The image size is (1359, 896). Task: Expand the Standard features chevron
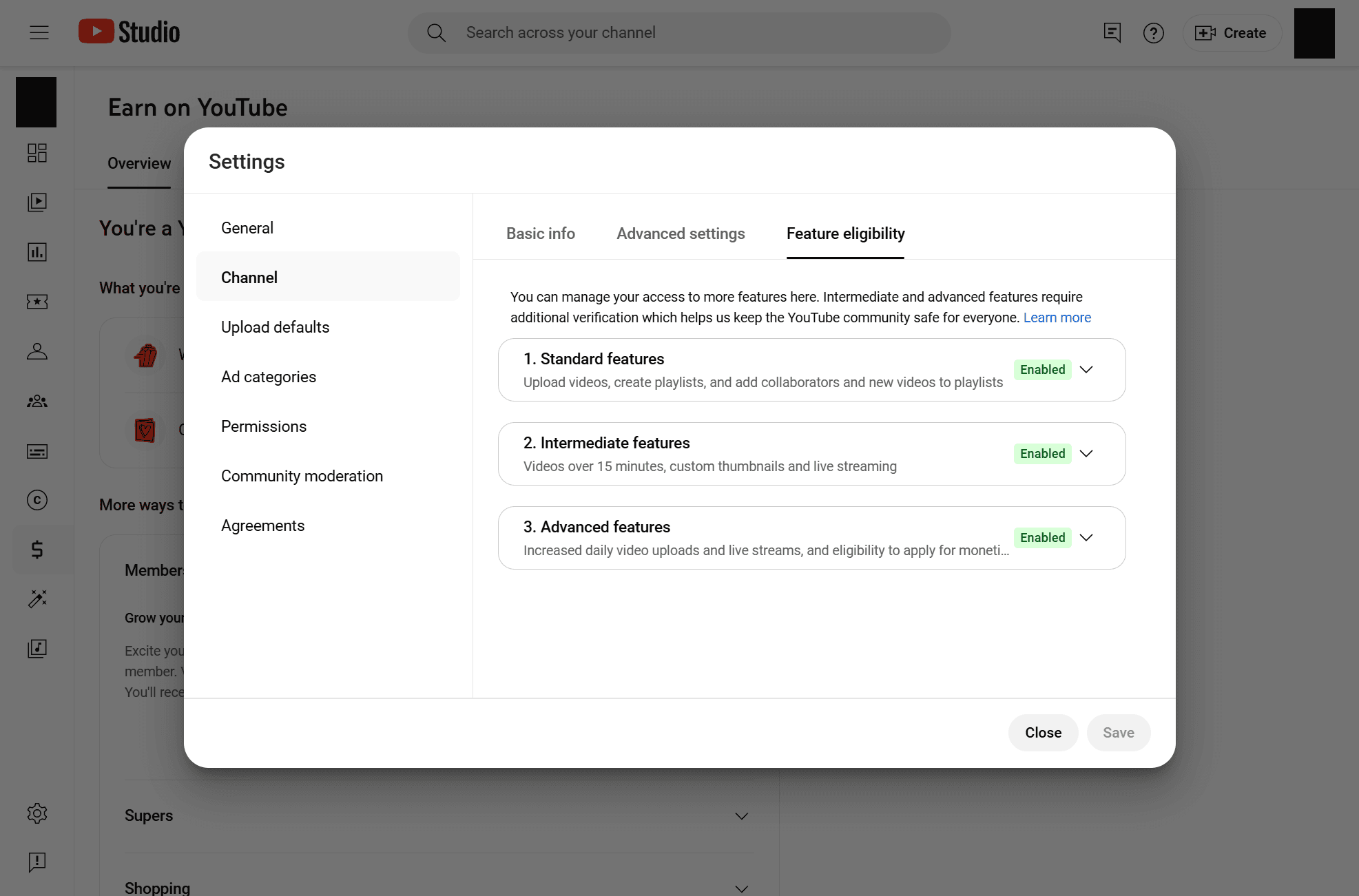(x=1086, y=370)
